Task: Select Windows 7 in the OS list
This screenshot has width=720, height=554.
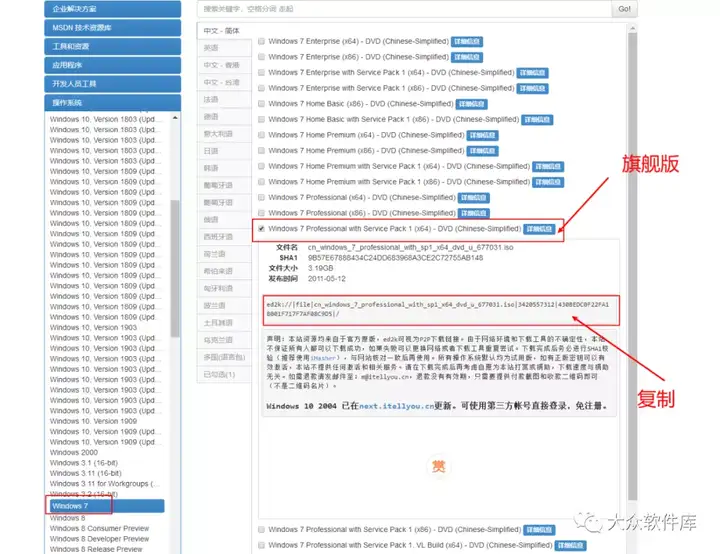Action: tap(106, 506)
